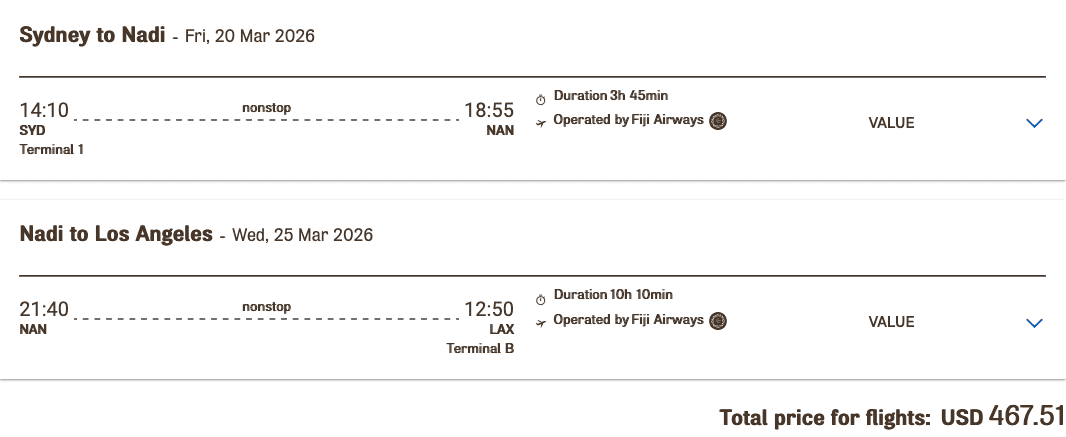Click Fiji Airways logo on Sydney to Nadi flight
Viewport: 1066px width, 437px height.
click(x=718, y=122)
